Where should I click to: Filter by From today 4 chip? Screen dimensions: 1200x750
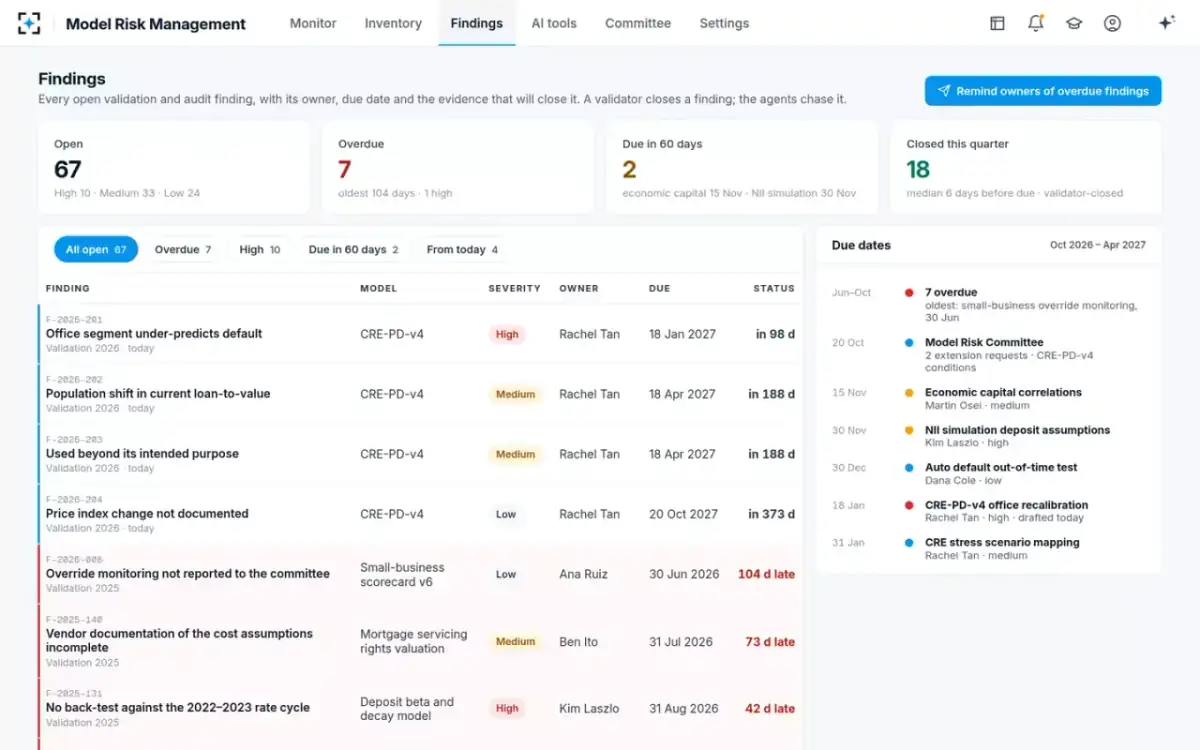(x=462, y=250)
